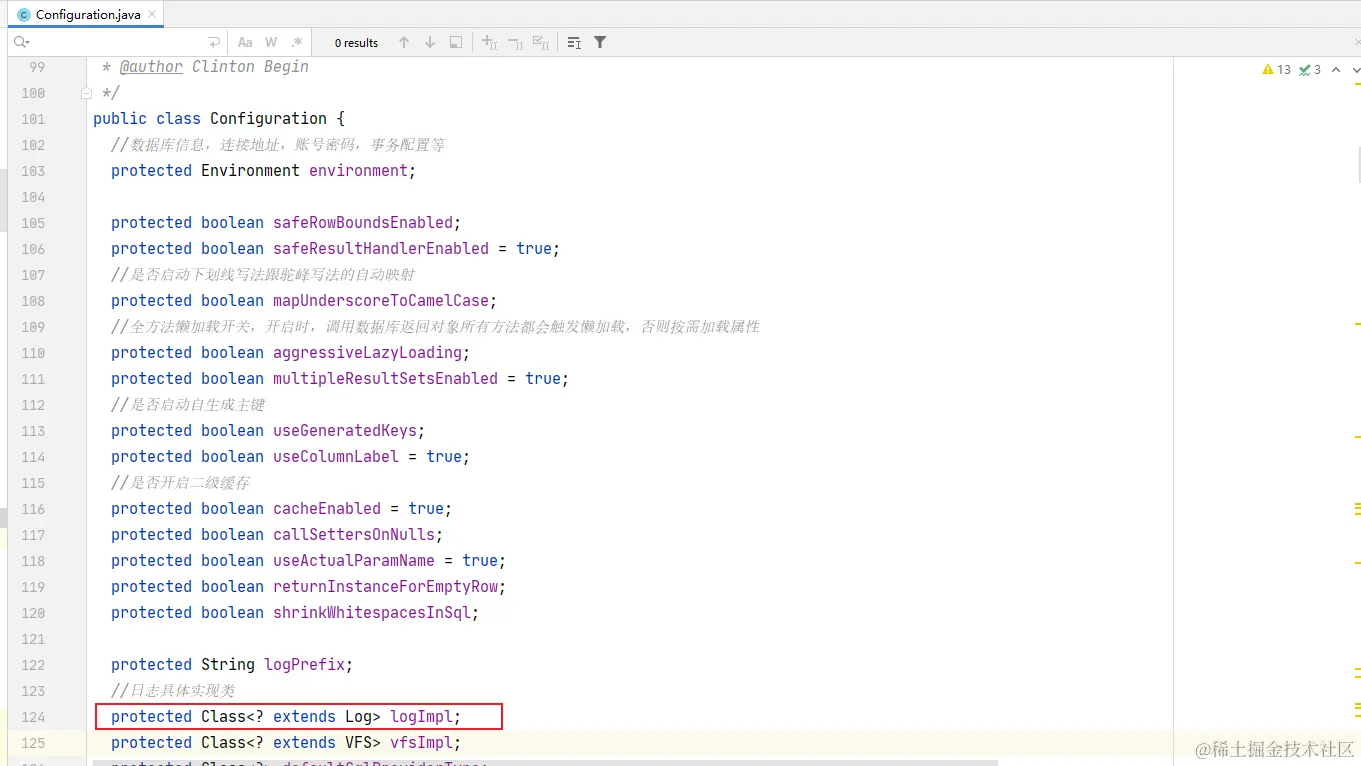Click gutter line number 101

click(33, 119)
